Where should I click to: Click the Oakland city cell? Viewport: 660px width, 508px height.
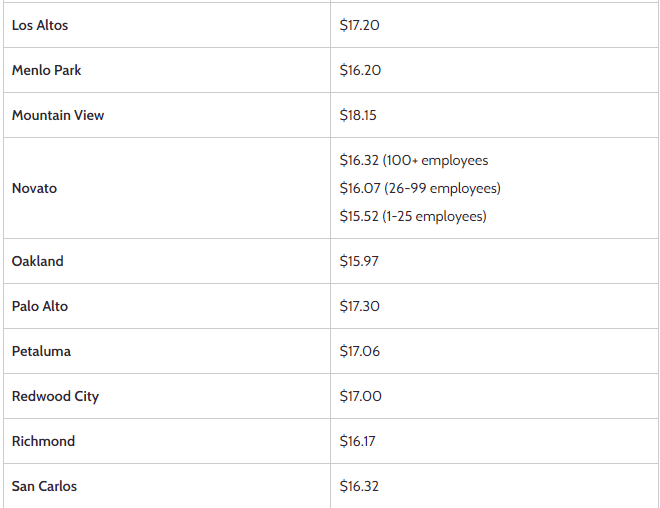coord(37,261)
